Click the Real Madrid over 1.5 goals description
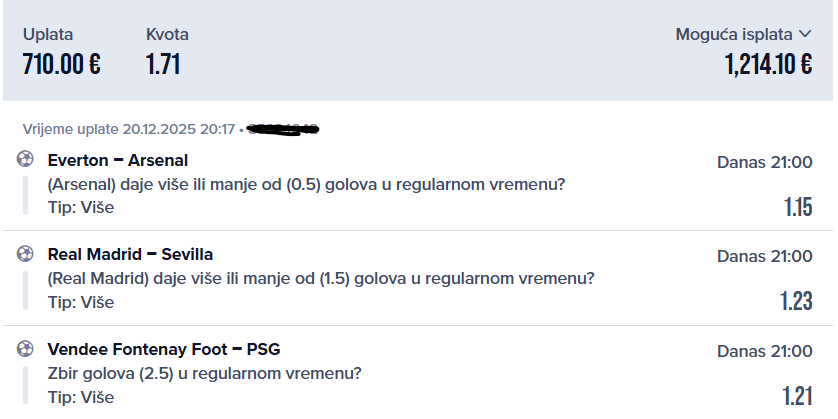Viewport: 838px width, 419px height. click(321, 278)
